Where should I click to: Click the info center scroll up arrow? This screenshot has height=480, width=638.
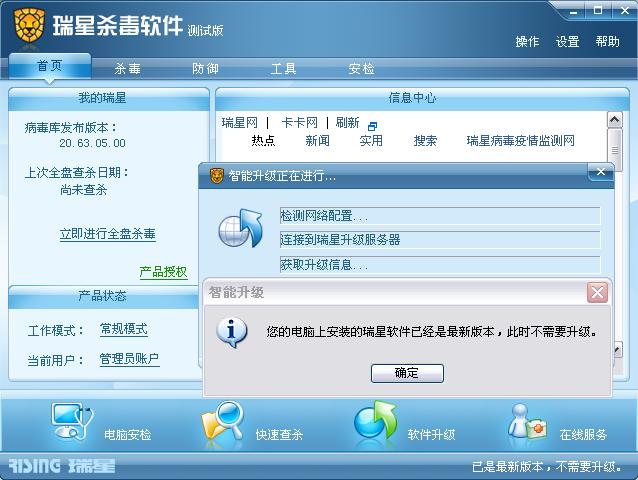614,120
